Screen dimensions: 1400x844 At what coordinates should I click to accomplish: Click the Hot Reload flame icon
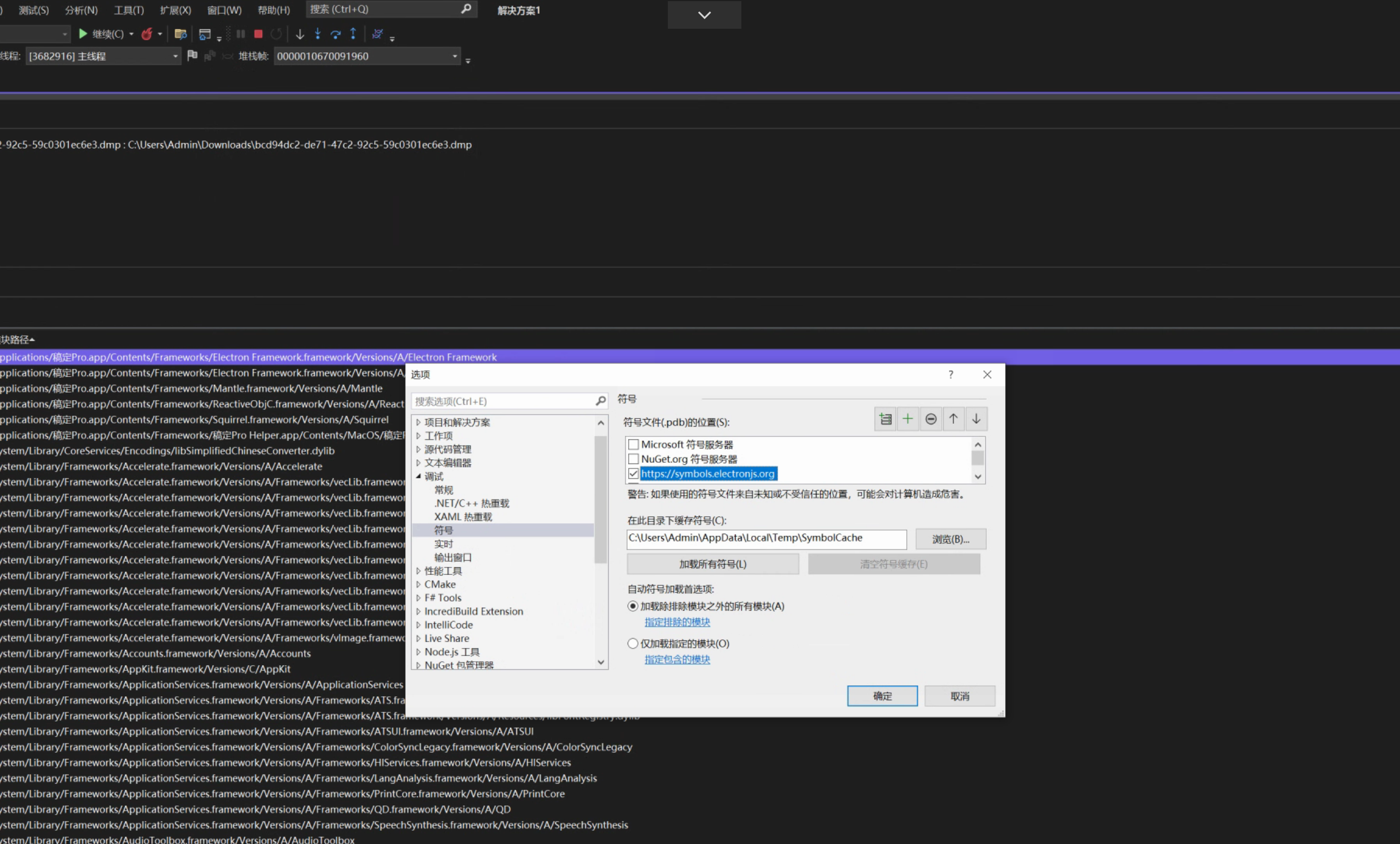click(x=147, y=34)
